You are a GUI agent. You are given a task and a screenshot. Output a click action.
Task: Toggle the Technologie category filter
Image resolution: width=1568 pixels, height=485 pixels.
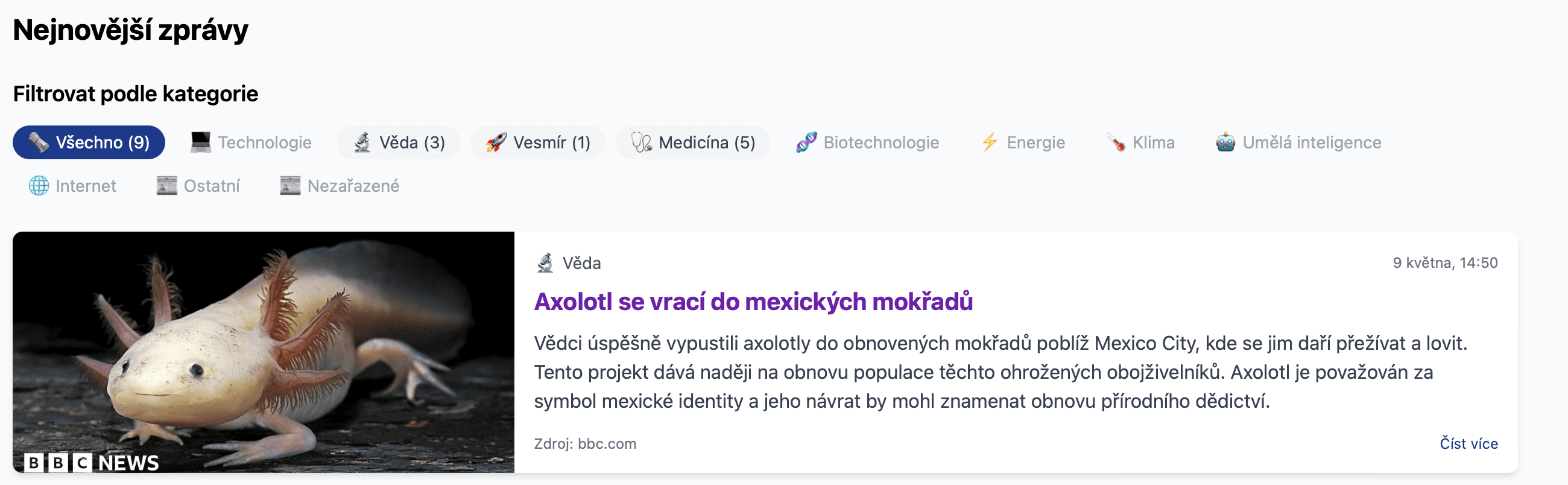251,142
